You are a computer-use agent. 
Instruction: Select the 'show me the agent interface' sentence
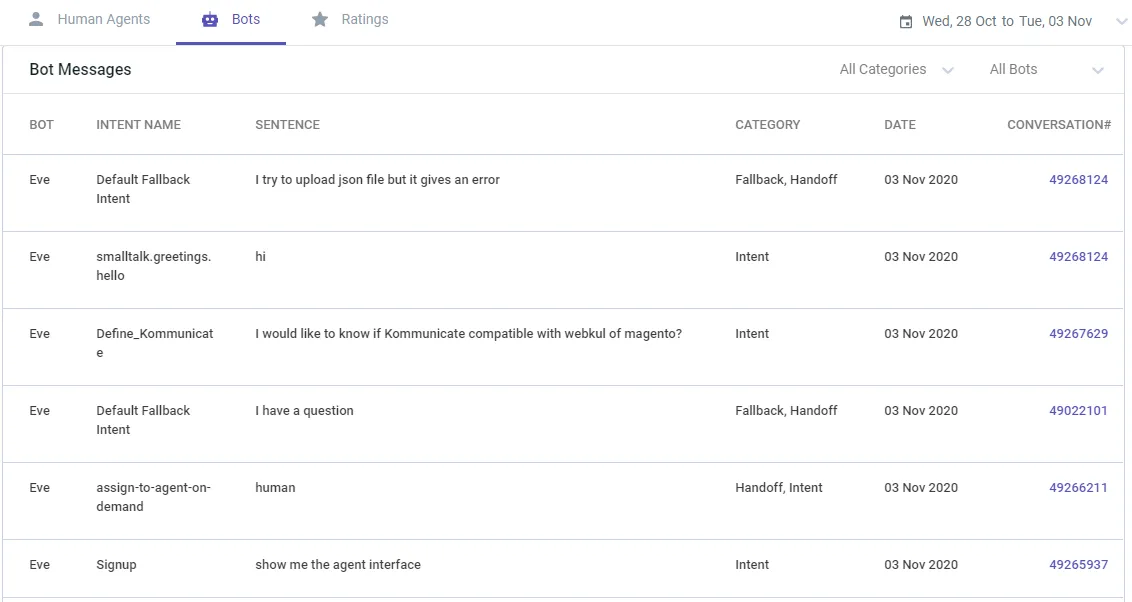point(338,565)
